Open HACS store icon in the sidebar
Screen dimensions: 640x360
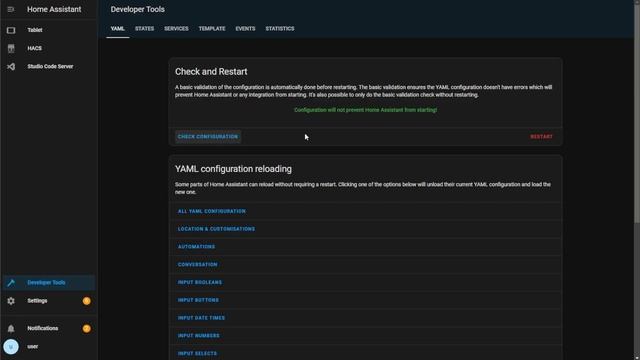pyautogui.click(x=11, y=48)
